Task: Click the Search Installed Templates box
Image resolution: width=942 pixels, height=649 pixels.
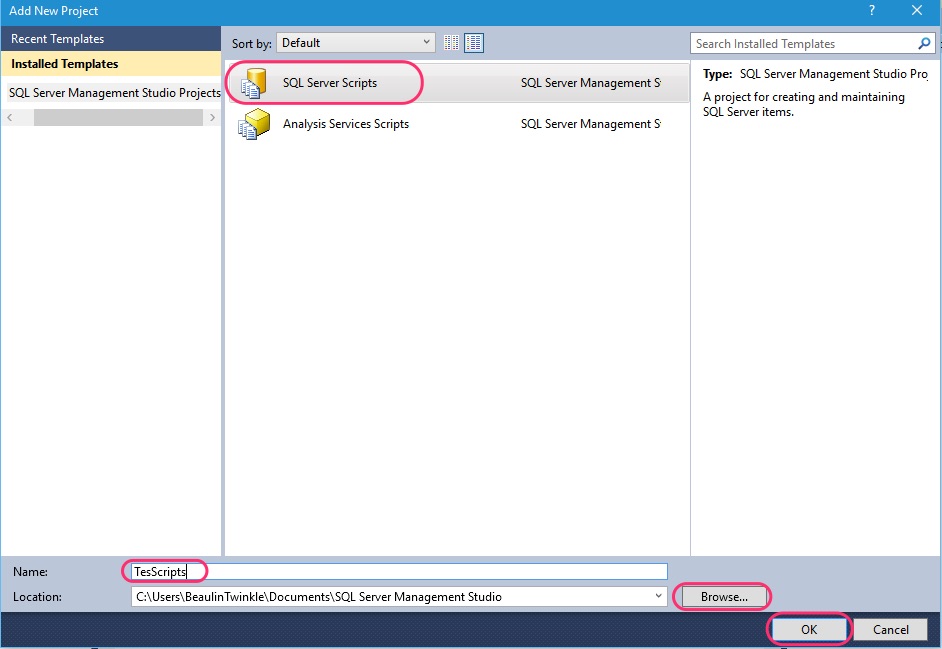Action: 805,43
